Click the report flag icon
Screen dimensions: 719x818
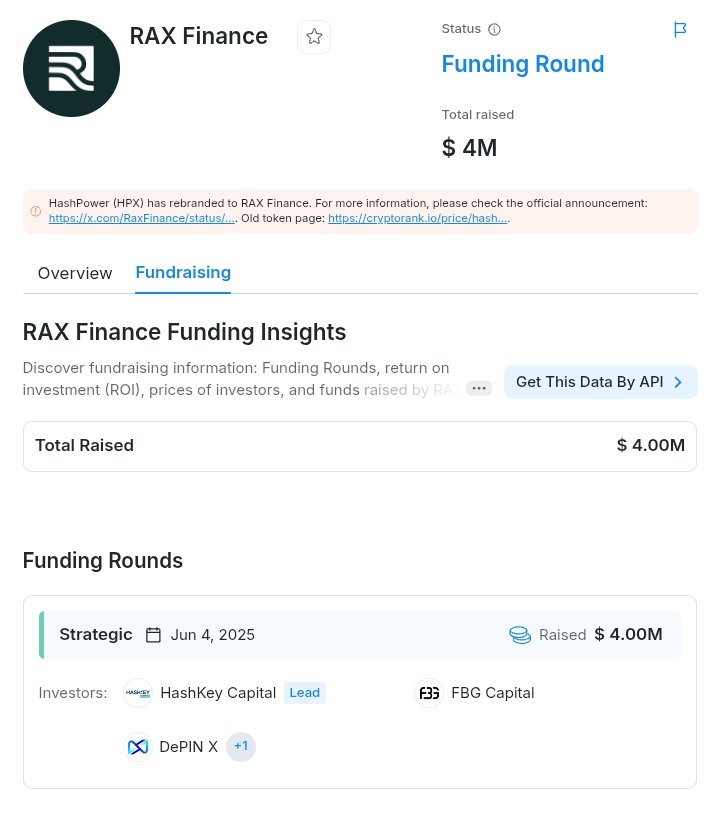pyautogui.click(x=680, y=30)
